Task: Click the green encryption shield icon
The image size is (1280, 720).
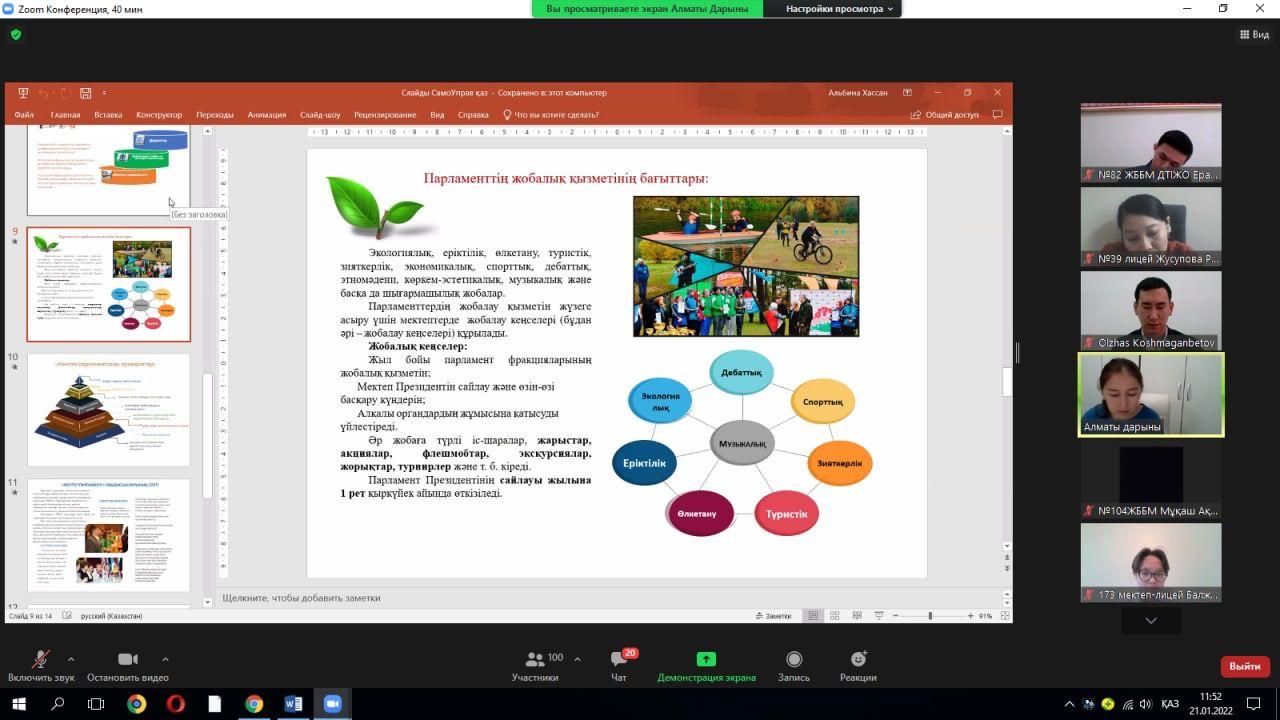Action: coord(15,34)
